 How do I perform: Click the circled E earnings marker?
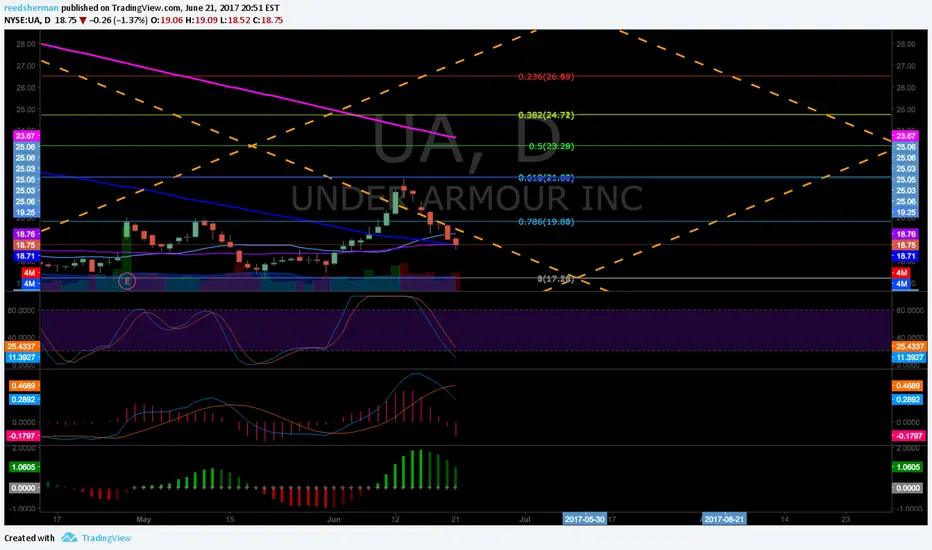tap(127, 281)
